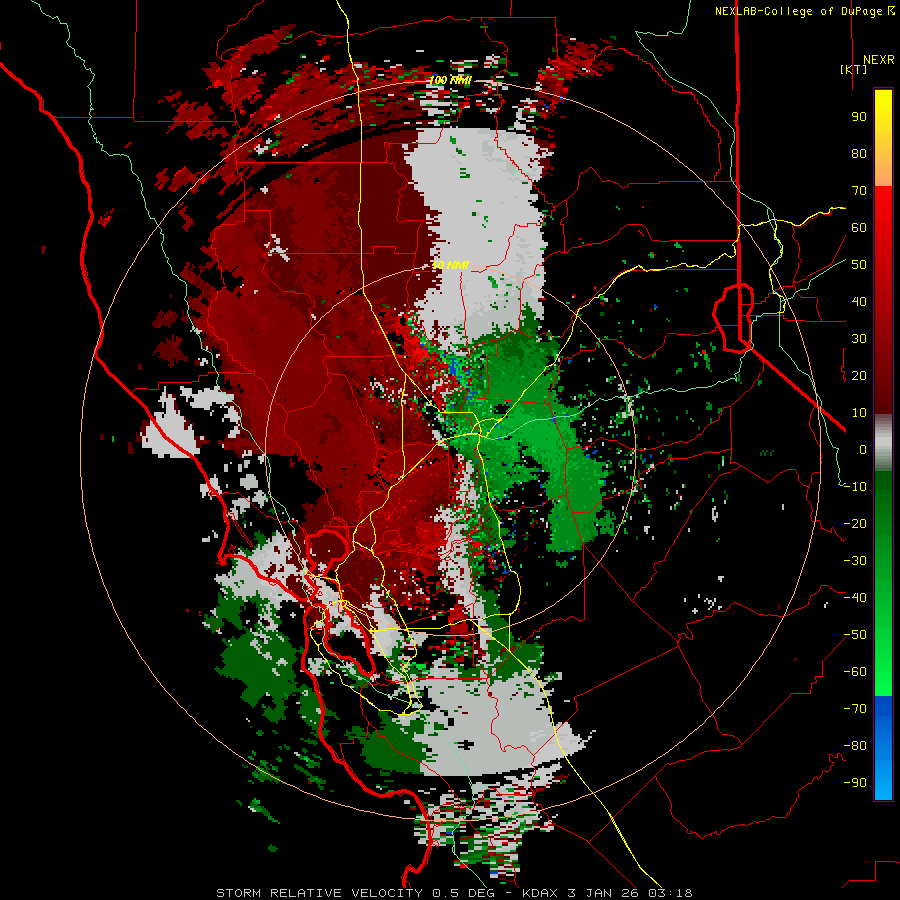Click the -90 value on the scale
Viewport: 900px width, 900px height.
855,783
